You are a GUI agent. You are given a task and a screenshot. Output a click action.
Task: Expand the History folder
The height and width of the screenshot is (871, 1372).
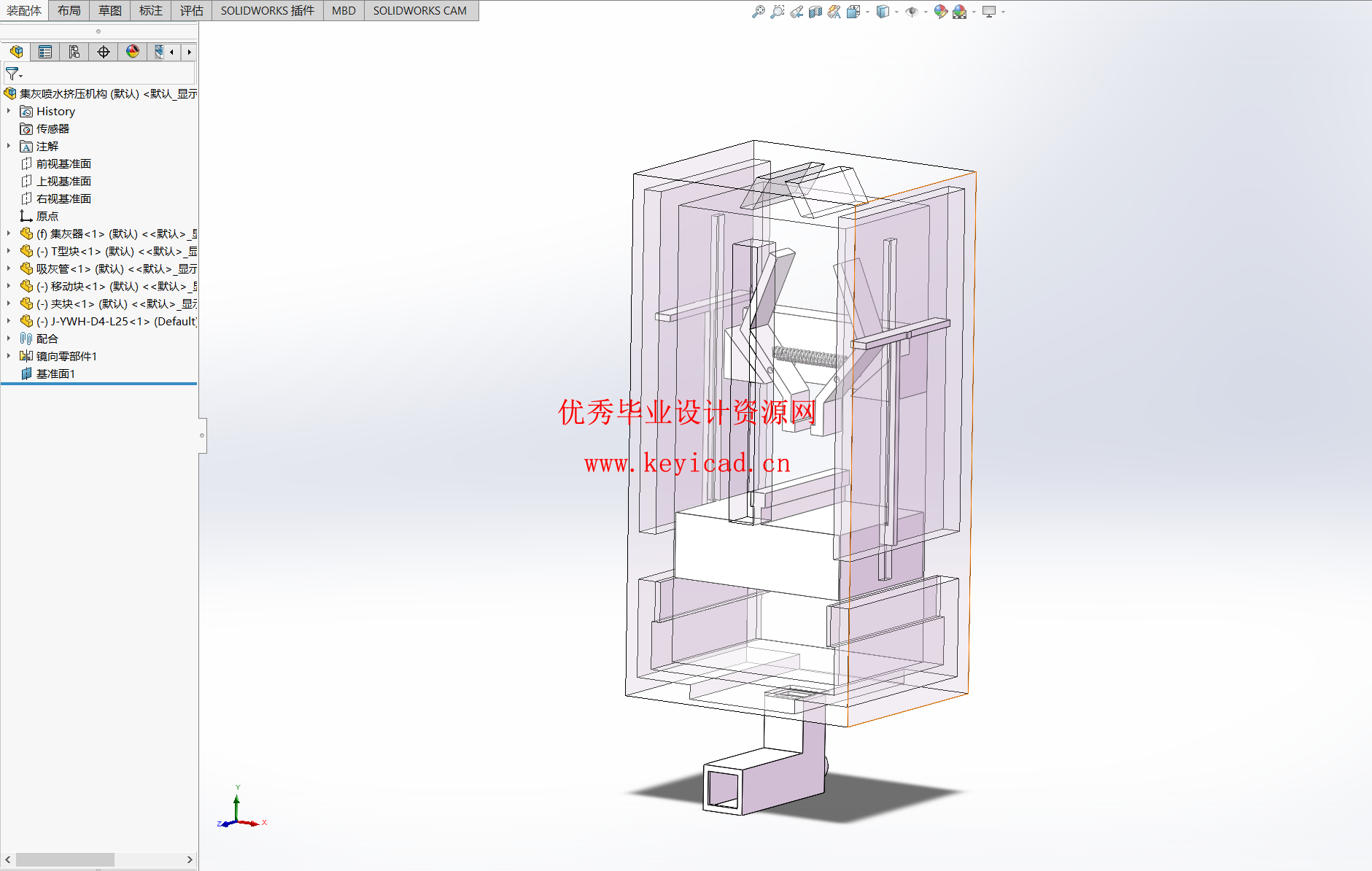(x=9, y=111)
